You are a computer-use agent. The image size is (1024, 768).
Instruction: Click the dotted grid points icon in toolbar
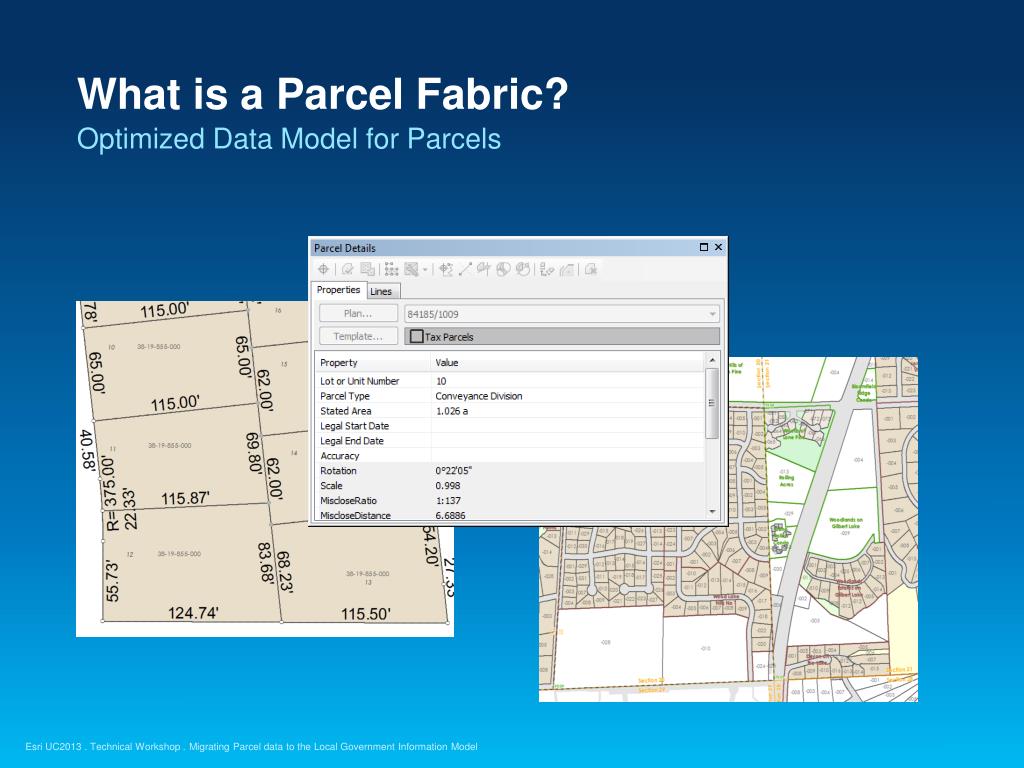pos(391,269)
